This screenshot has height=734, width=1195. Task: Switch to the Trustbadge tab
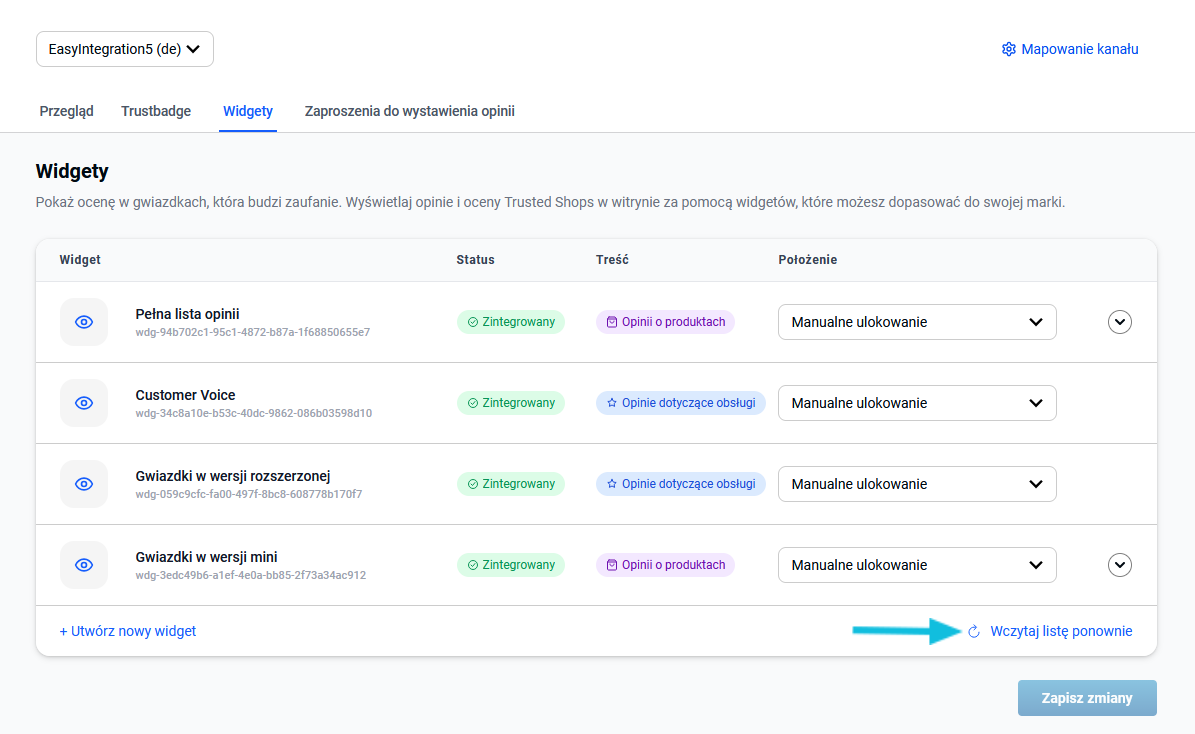pyautogui.click(x=156, y=111)
